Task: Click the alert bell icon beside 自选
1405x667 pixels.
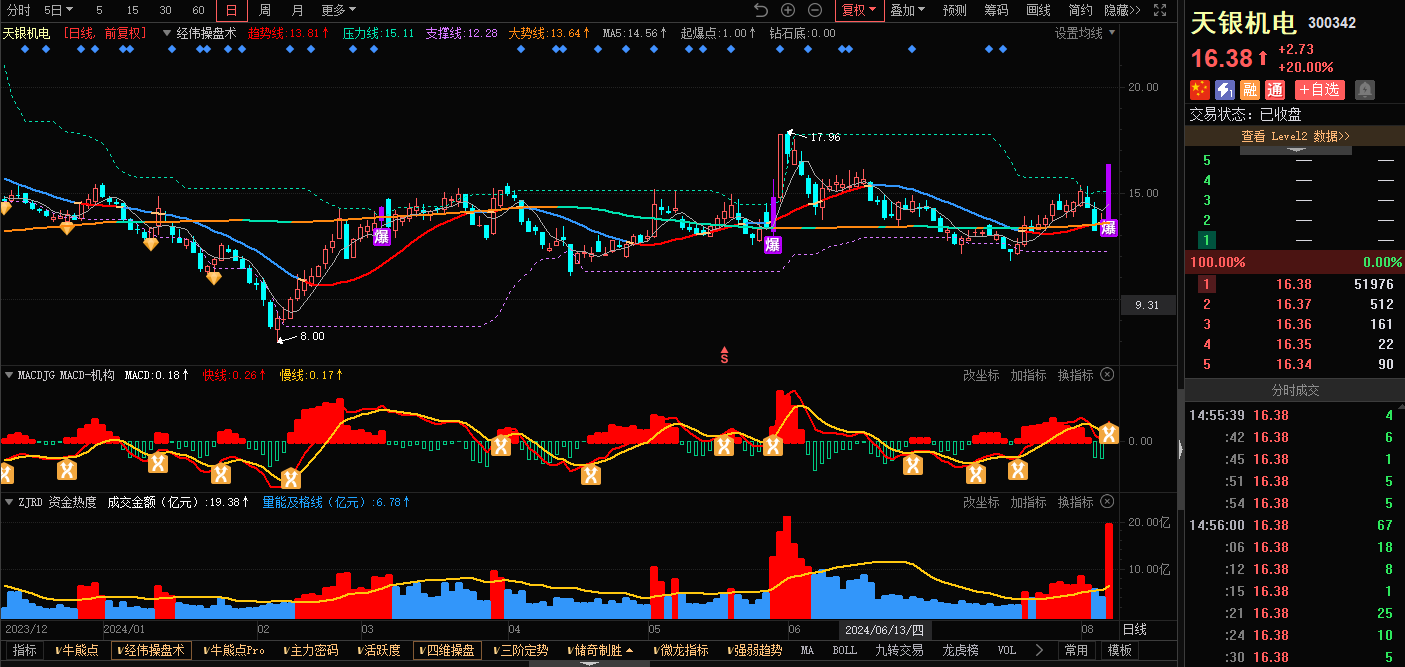Action: tap(1364, 90)
